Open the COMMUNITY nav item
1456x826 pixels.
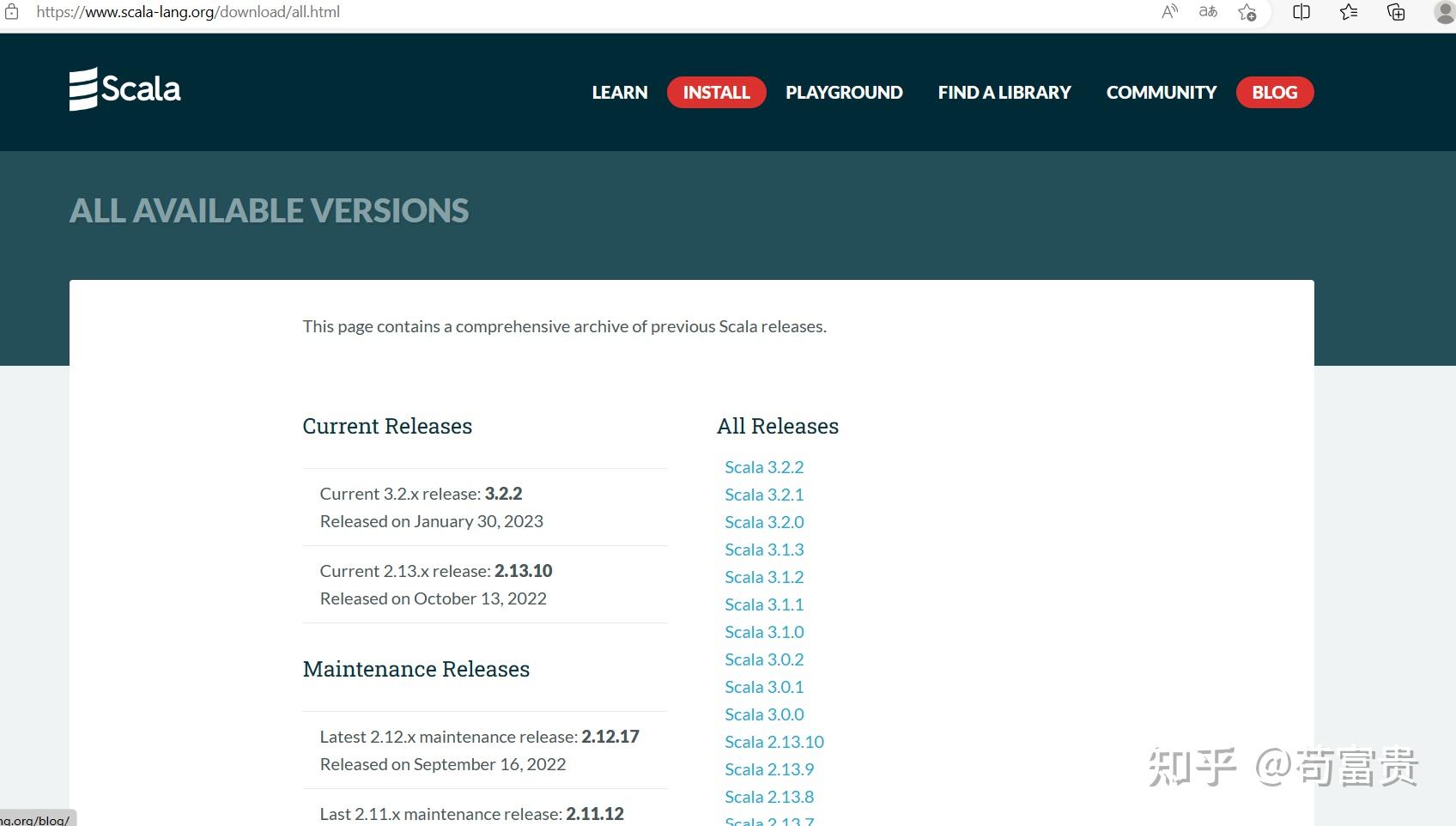[1162, 93]
